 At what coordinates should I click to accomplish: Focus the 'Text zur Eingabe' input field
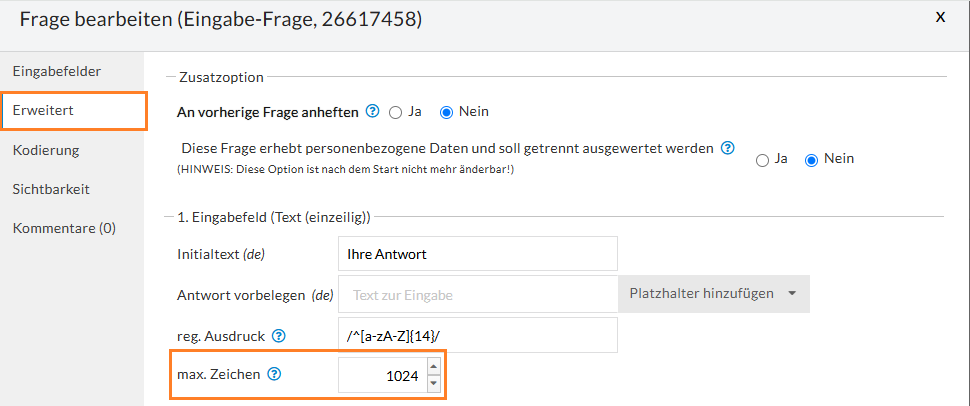click(x=477, y=294)
